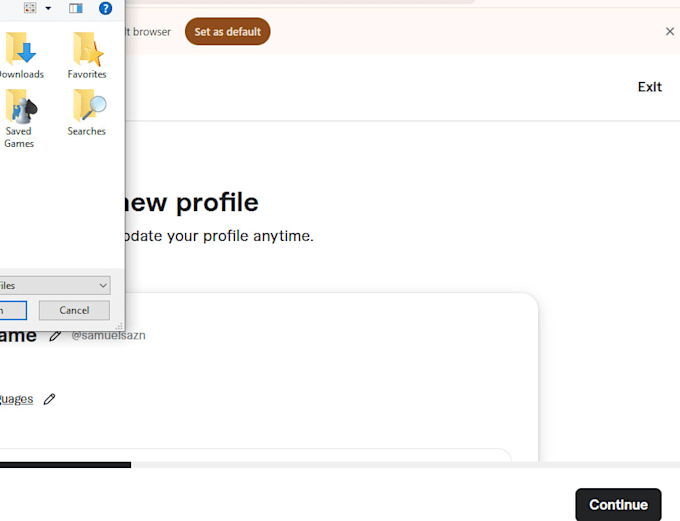Cancel the file dialog
This screenshot has width=680, height=521.
point(74,311)
